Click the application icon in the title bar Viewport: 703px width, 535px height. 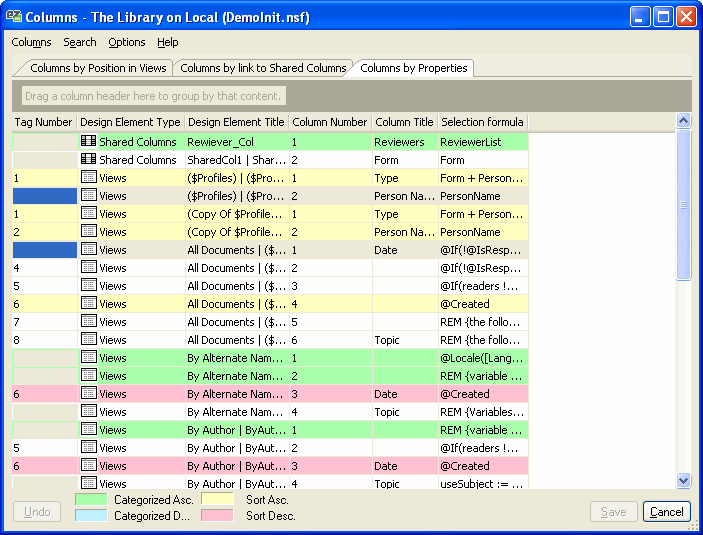[13, 17]
